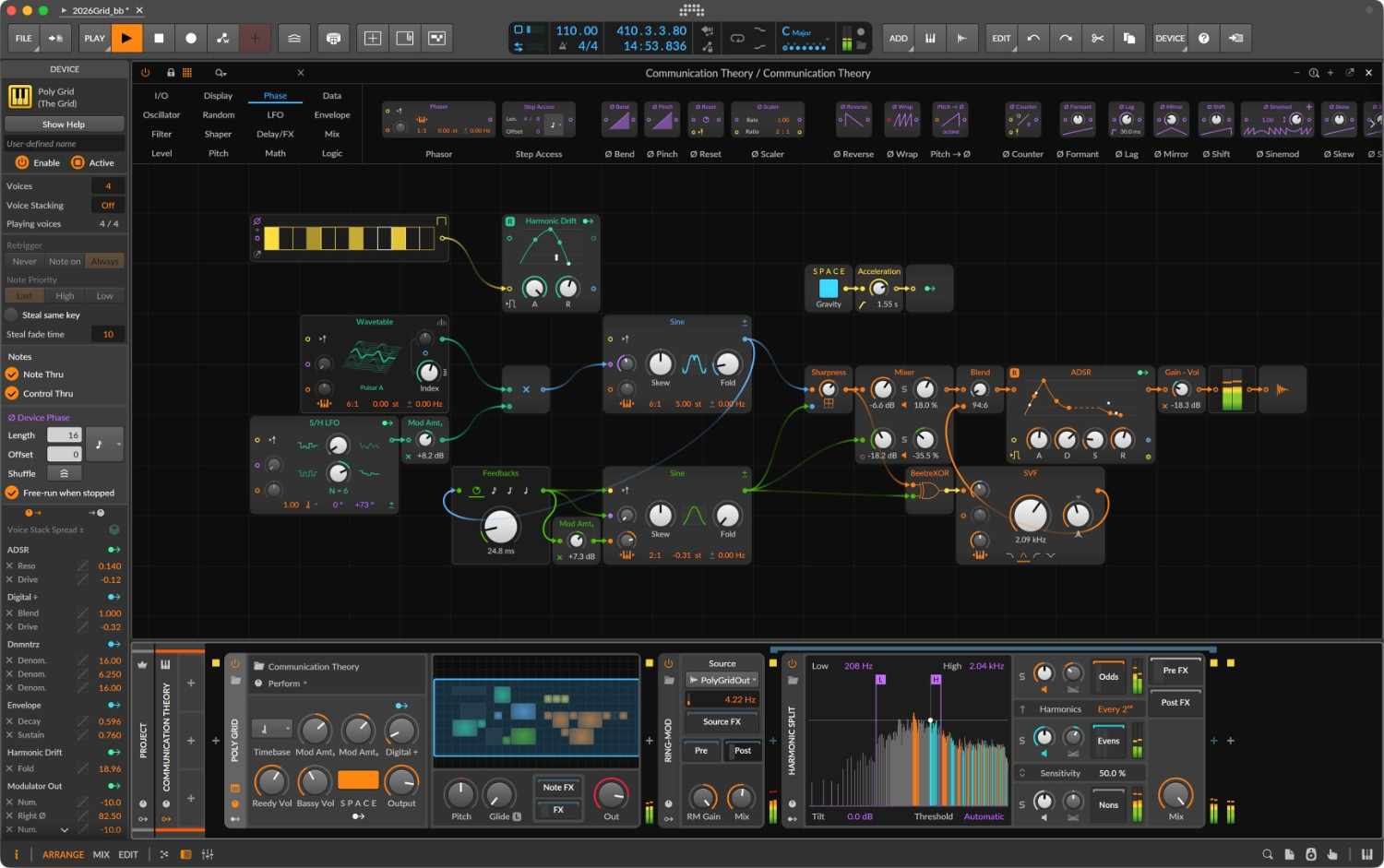Toggle Note Thru in the Notes section

(12, 375)
